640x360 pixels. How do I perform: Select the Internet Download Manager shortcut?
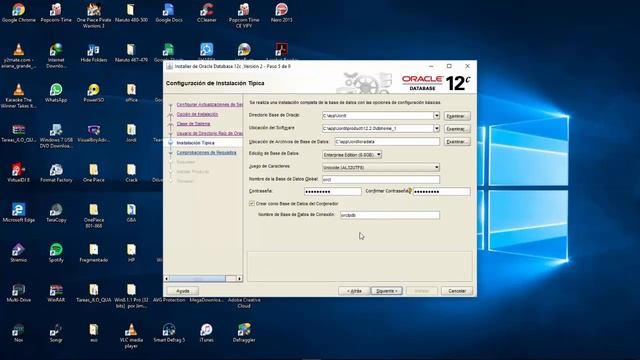[56, 55]
